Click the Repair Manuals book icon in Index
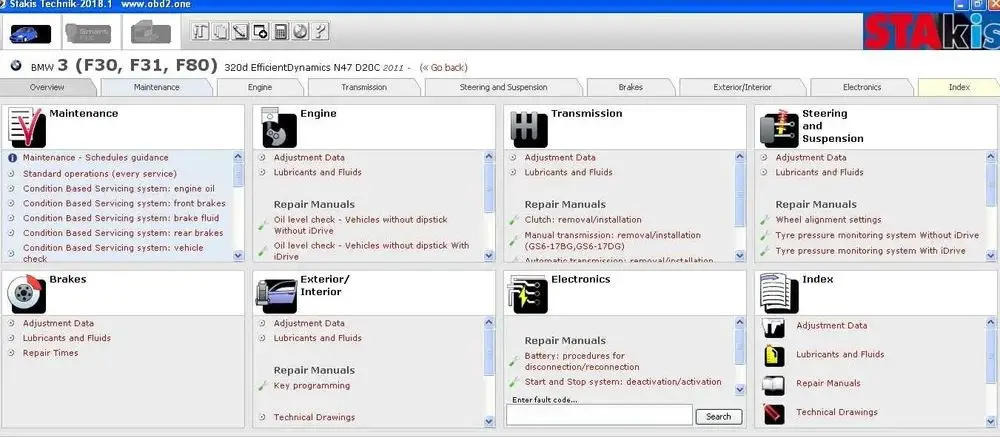The image size is (1000, 437). 774,385
